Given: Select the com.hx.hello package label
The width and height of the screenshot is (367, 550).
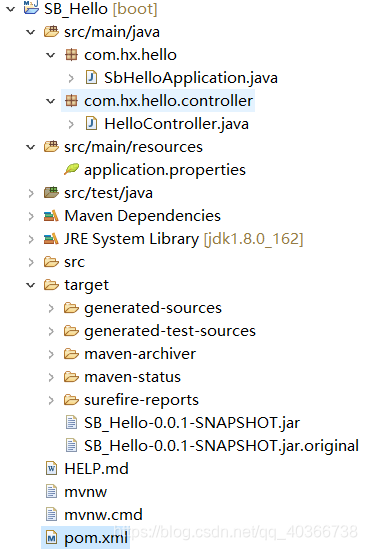Looking at the screenshot, I should pyautogui.click(x=130, y=55).
